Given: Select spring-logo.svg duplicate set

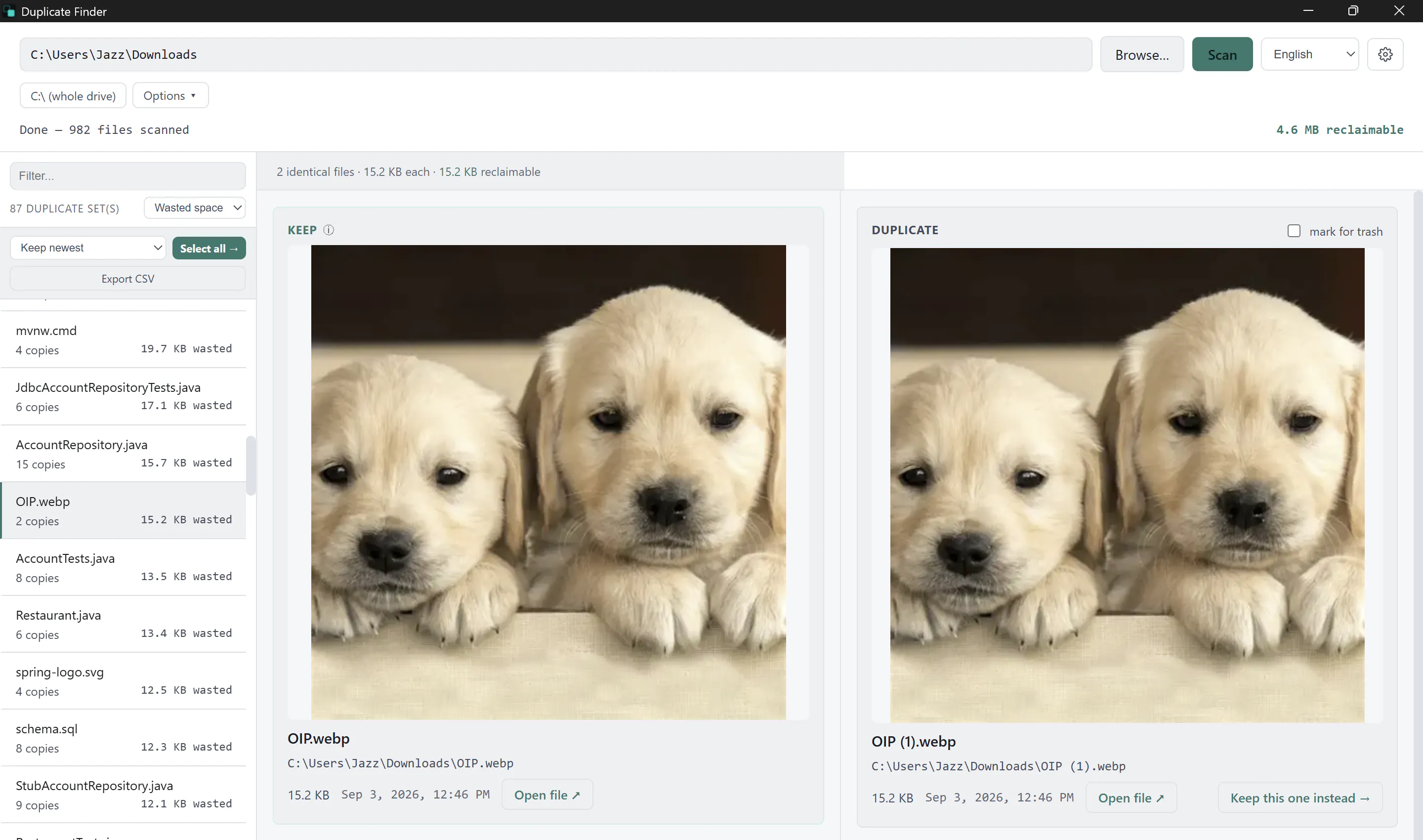Looking at the screenshot, I should 124,681.
